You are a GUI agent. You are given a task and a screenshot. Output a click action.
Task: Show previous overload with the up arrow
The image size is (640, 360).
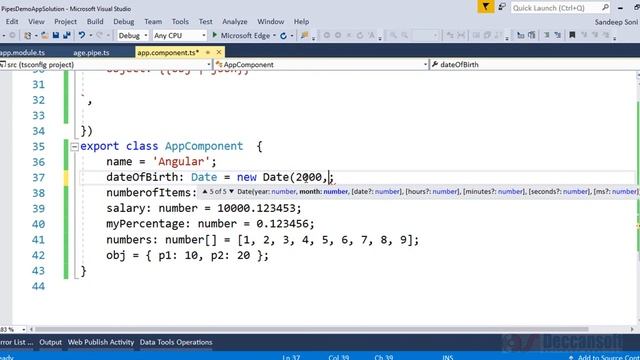(x=205, y=191)
